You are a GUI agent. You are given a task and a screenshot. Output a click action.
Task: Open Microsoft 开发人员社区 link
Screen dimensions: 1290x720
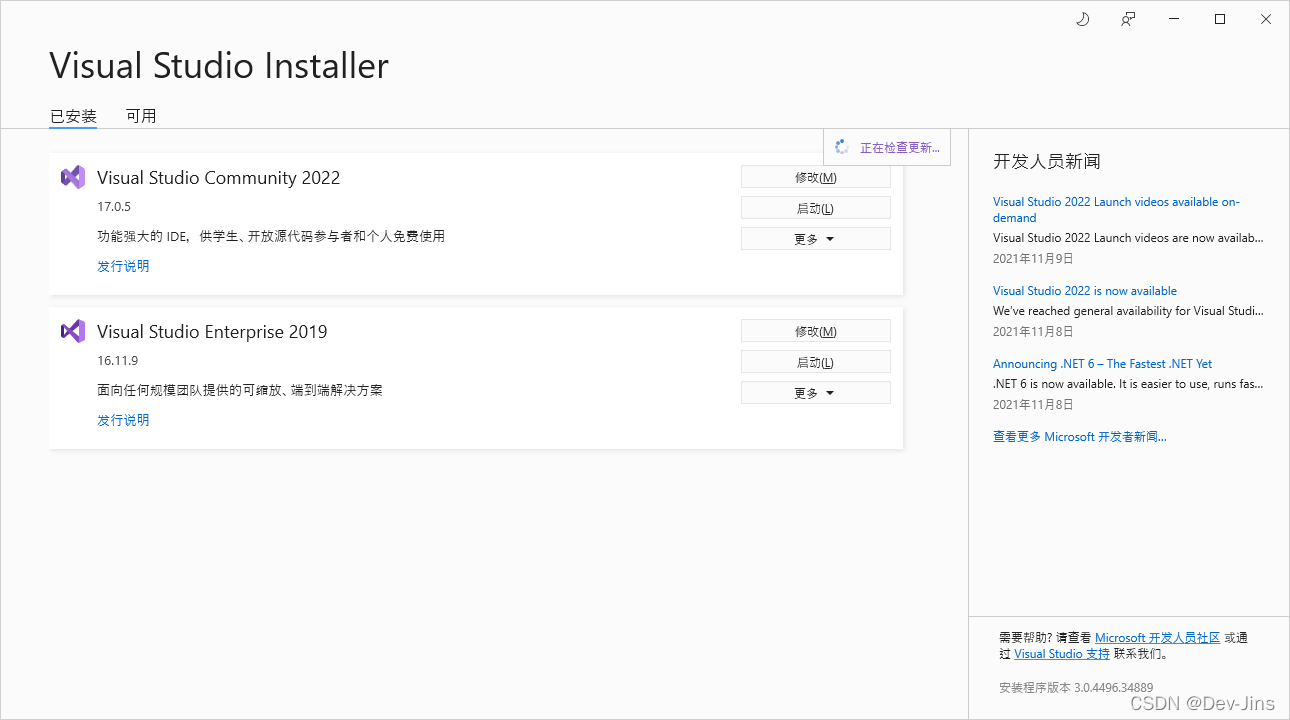(x=1157, y=638)
